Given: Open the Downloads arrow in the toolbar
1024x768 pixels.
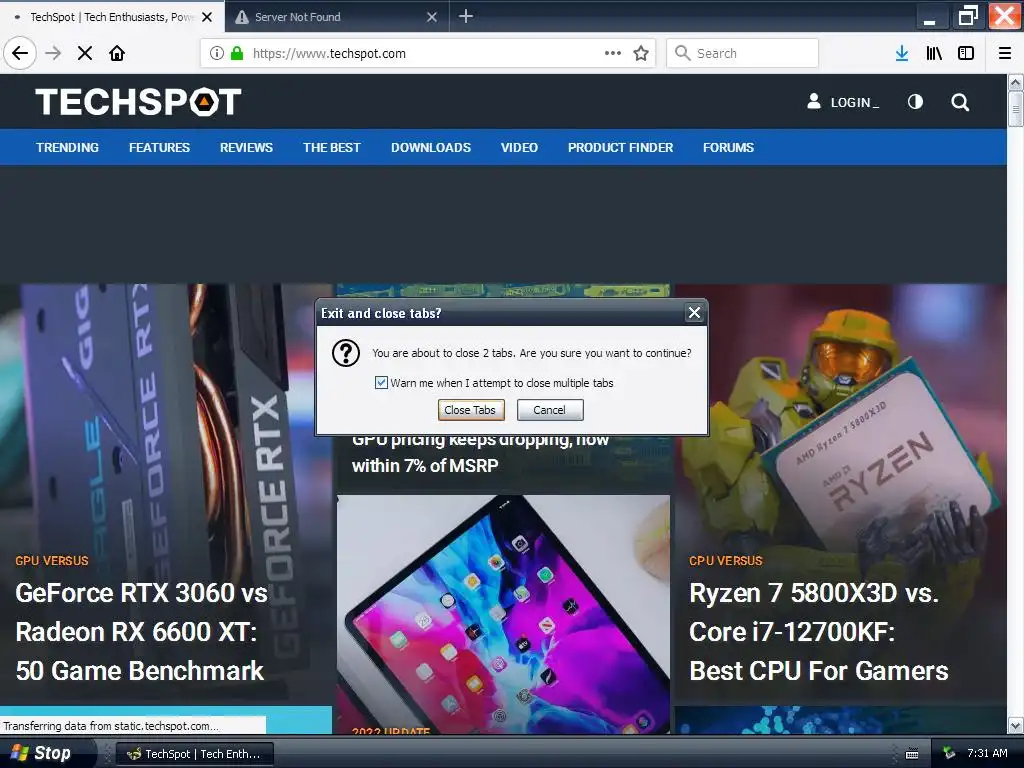Looking at the screenshot, I should (902, 53).
